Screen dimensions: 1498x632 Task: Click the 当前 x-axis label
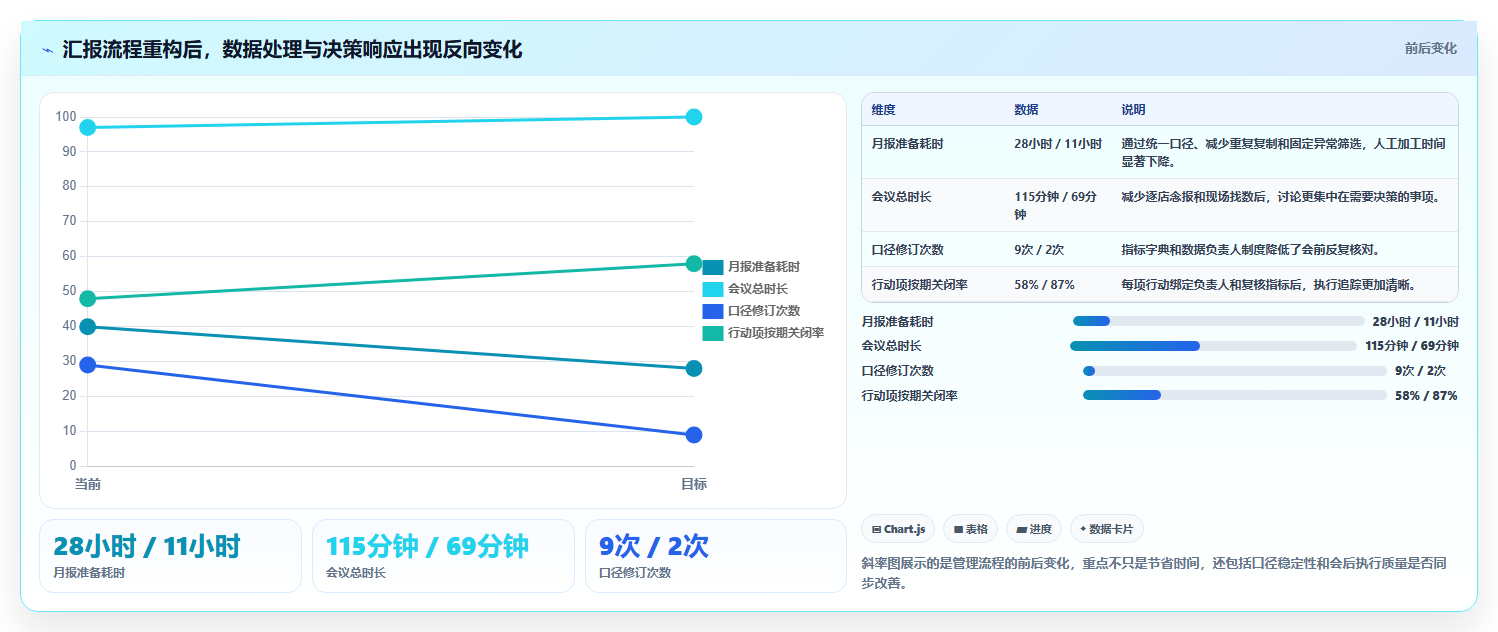pos(88,484)
